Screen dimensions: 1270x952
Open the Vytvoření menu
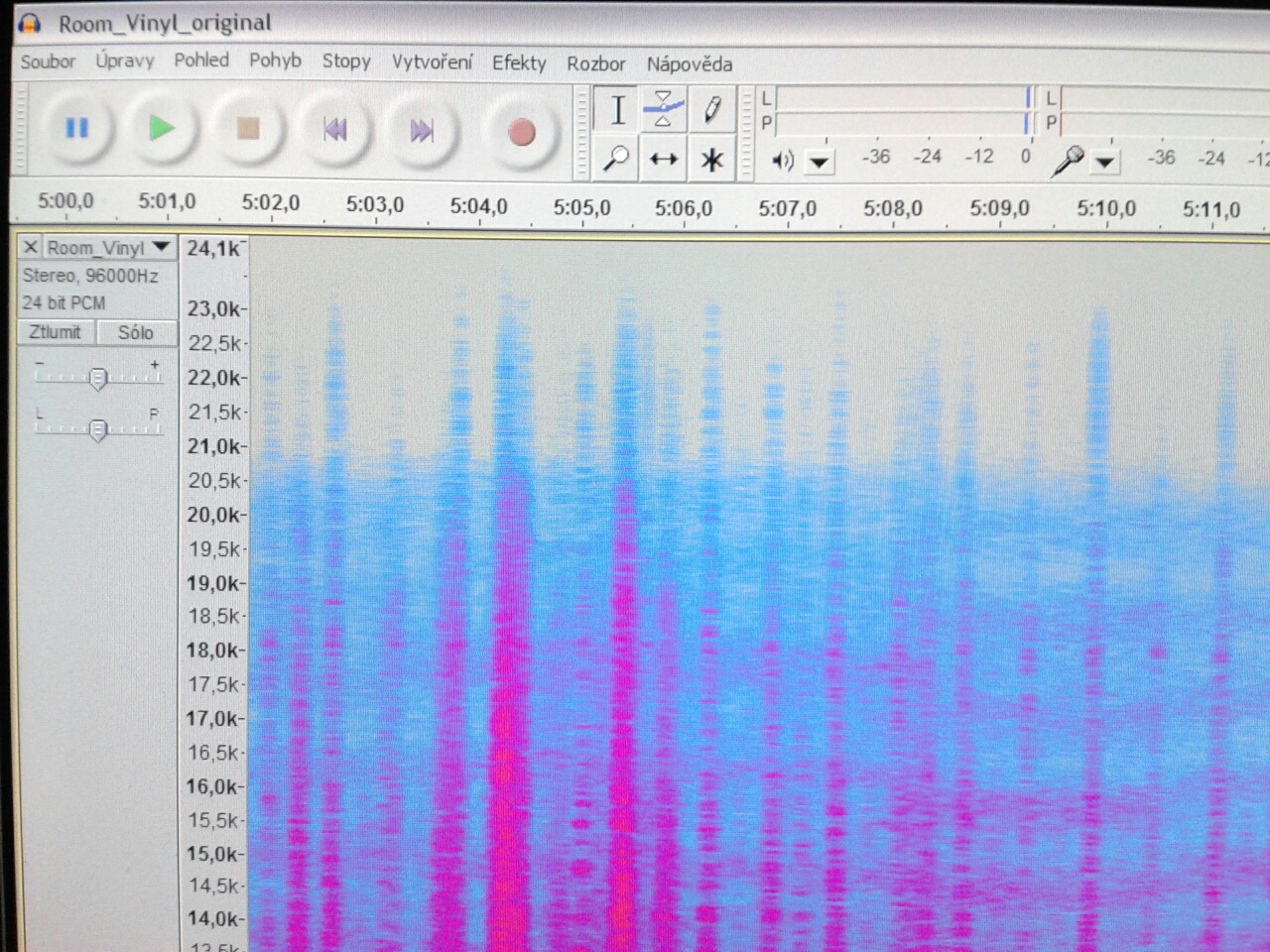coord(432,61)
